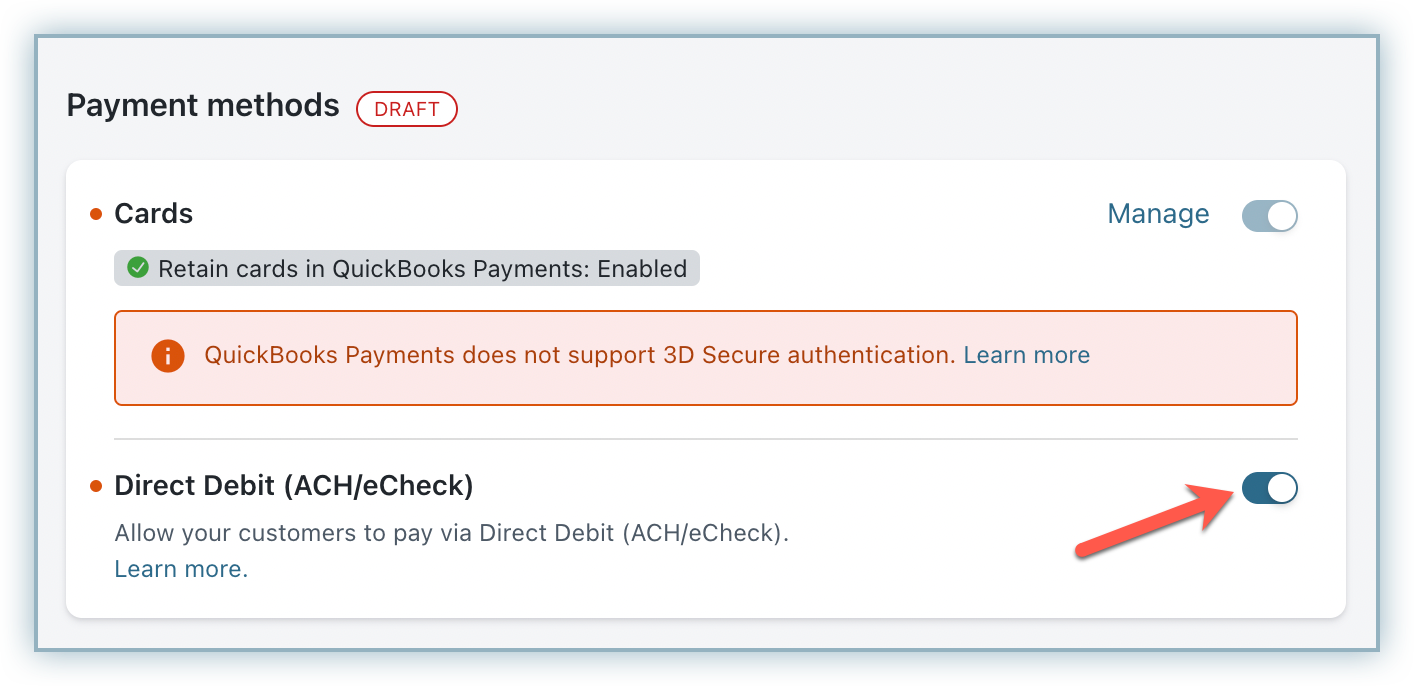Screen dimensions: 1414x686
Task: Select the Cards section title
Action: point(153,214)
